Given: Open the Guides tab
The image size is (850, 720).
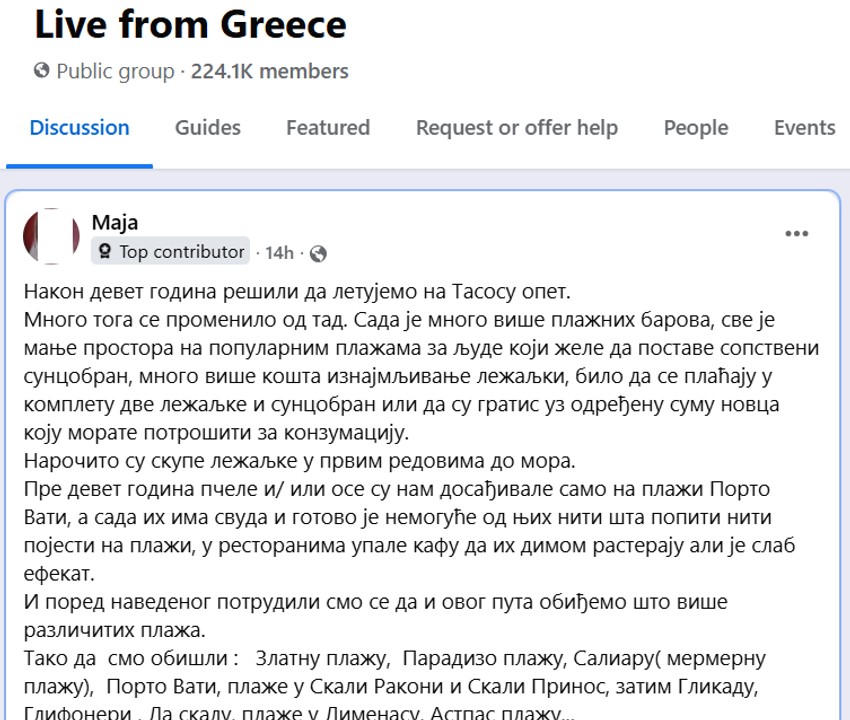Looking at the screenshot, I should click(208, 128).
